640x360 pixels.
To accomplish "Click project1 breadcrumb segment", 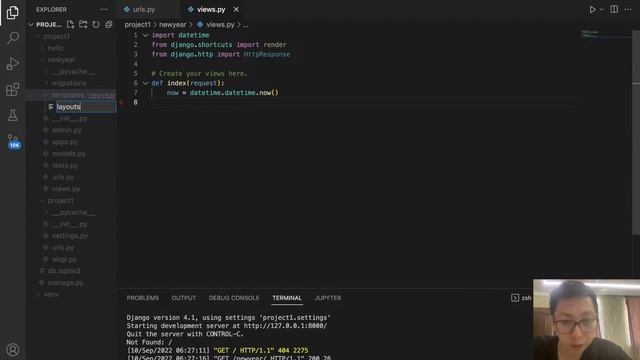I will tap(138, 24).
